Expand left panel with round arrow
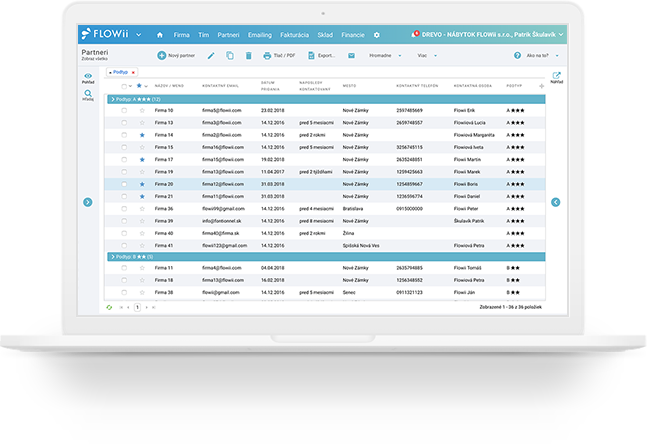This screenshot has height=444, width=648. (x=88, y=202)
